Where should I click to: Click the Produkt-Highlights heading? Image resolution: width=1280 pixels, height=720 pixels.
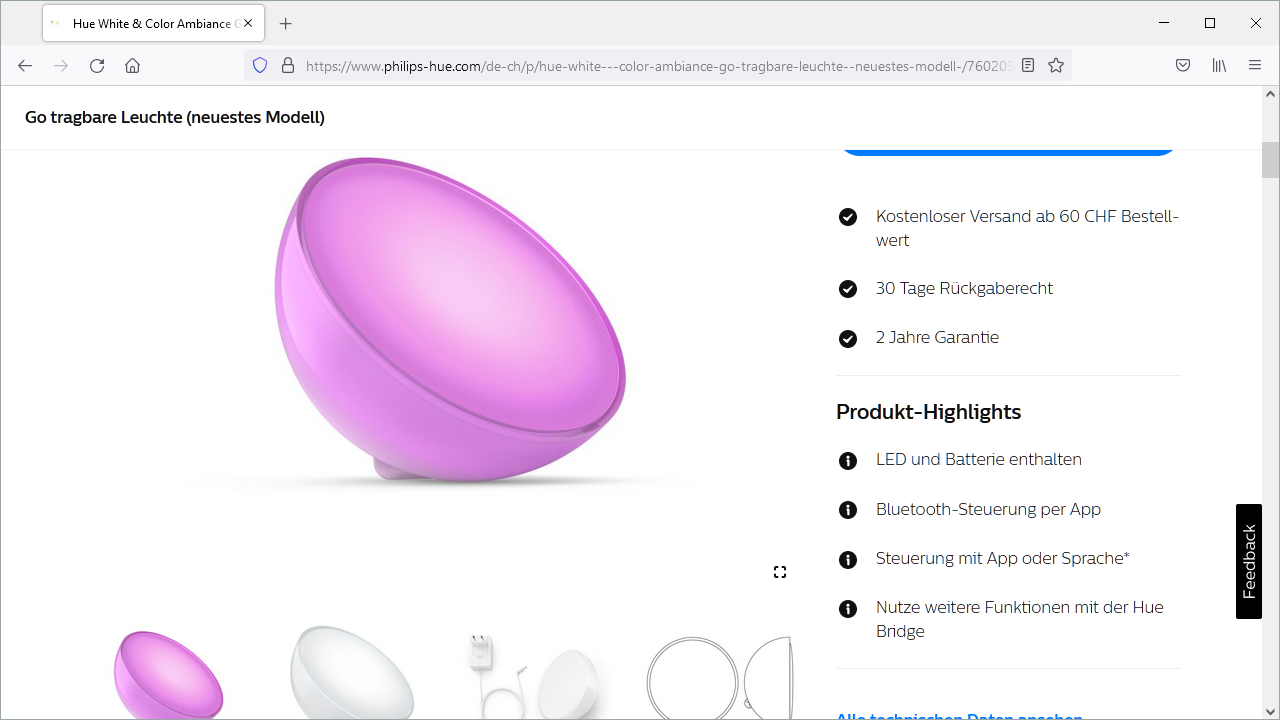coord(928,412)
